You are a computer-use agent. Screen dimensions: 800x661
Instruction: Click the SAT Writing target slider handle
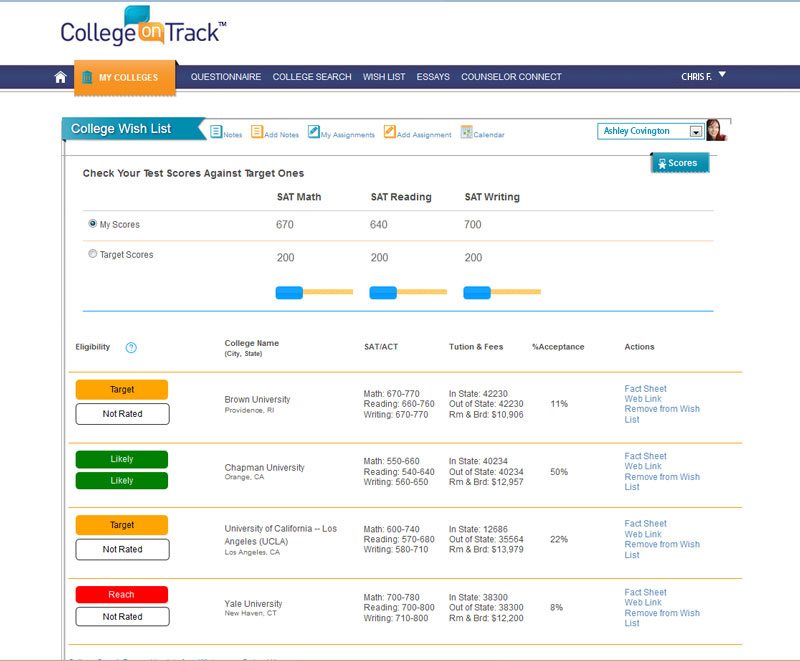[x=477, y=292]
